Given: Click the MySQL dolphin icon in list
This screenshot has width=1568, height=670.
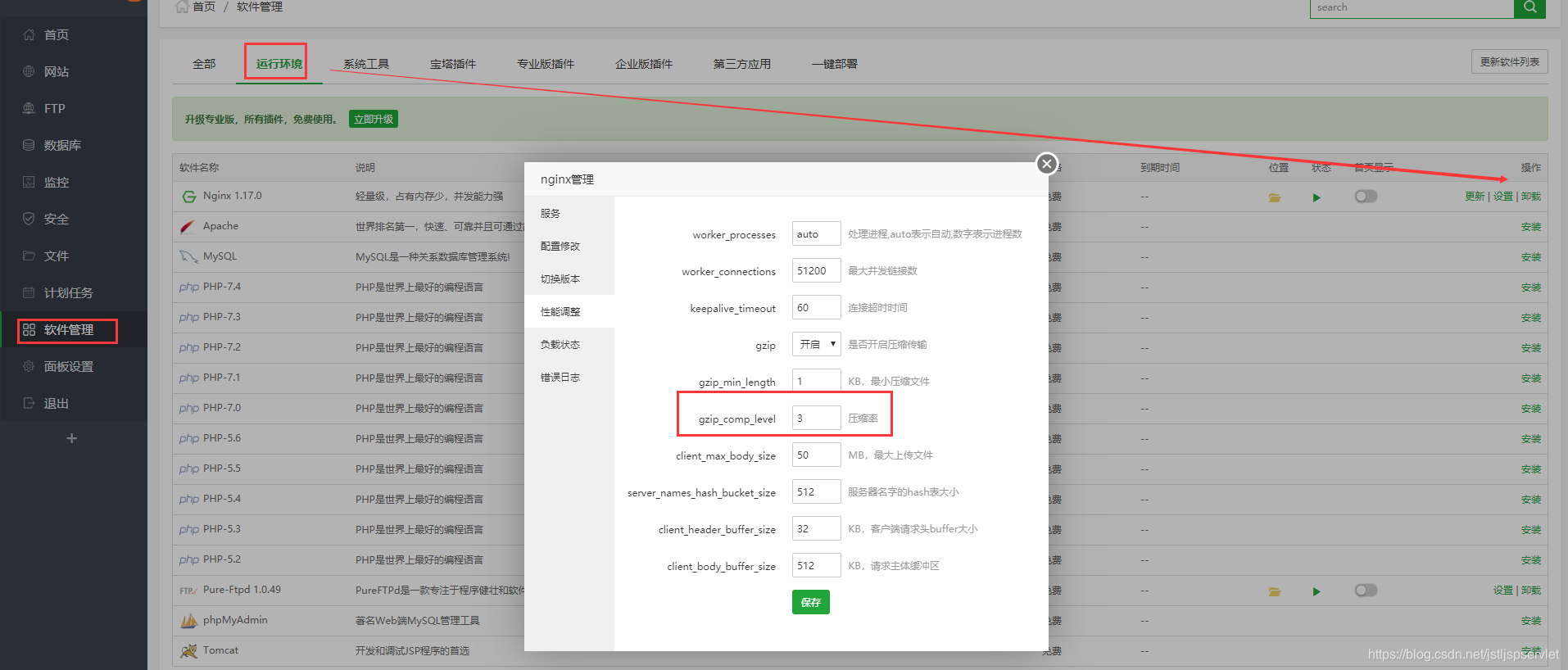Looking at the screenshot, I should pyautogui.click(x=188, y=257).
